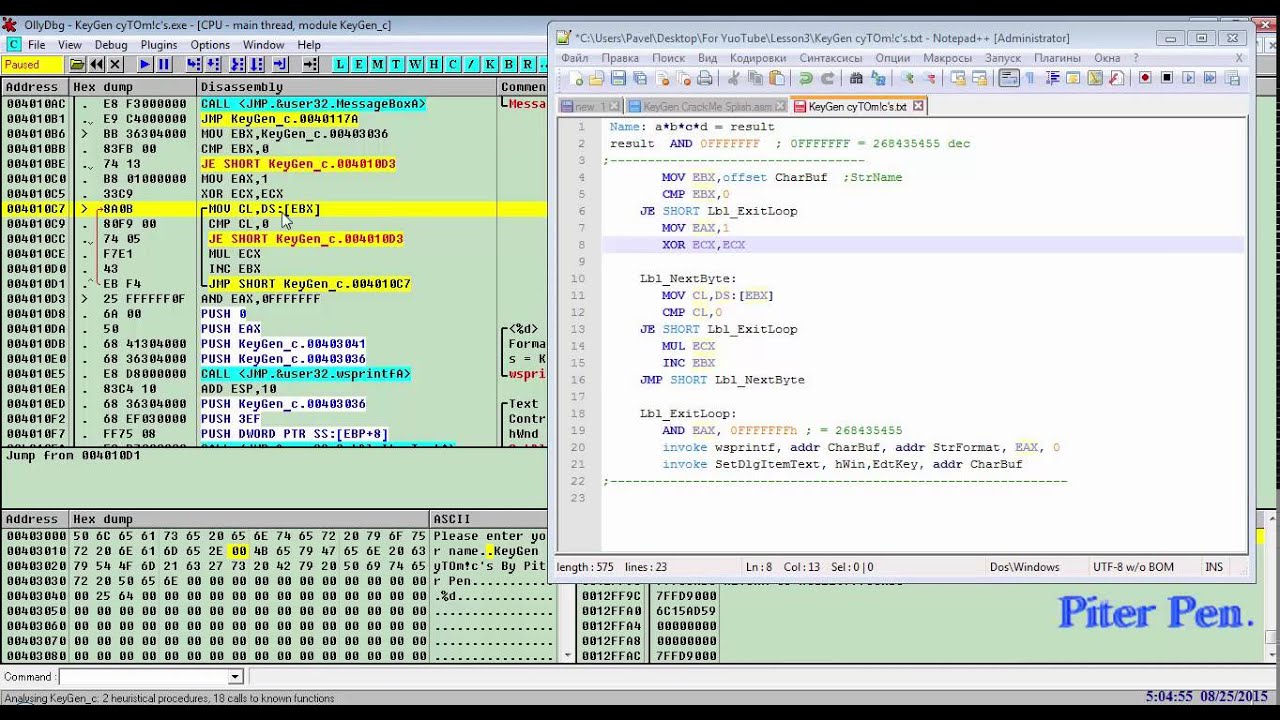Show Handles with H button
The image size is (1280, 720).
[434, 64]
